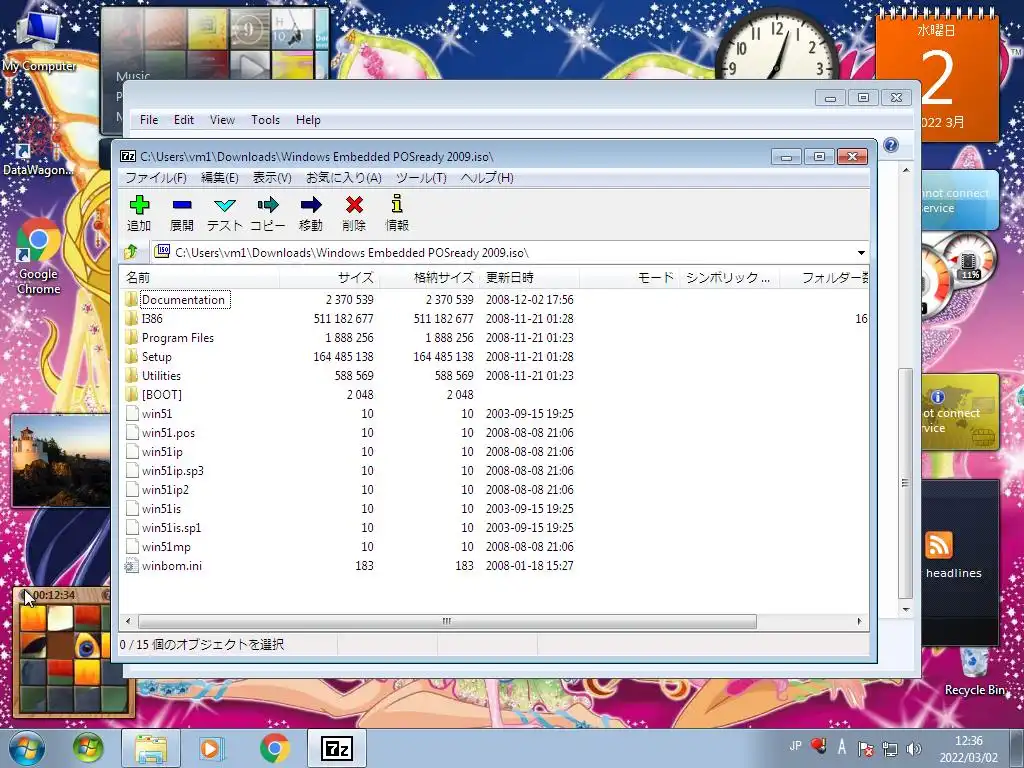Click the media player taskbar icon
The height and width of the screenshot is (768, 1024).
coord(212,748)
